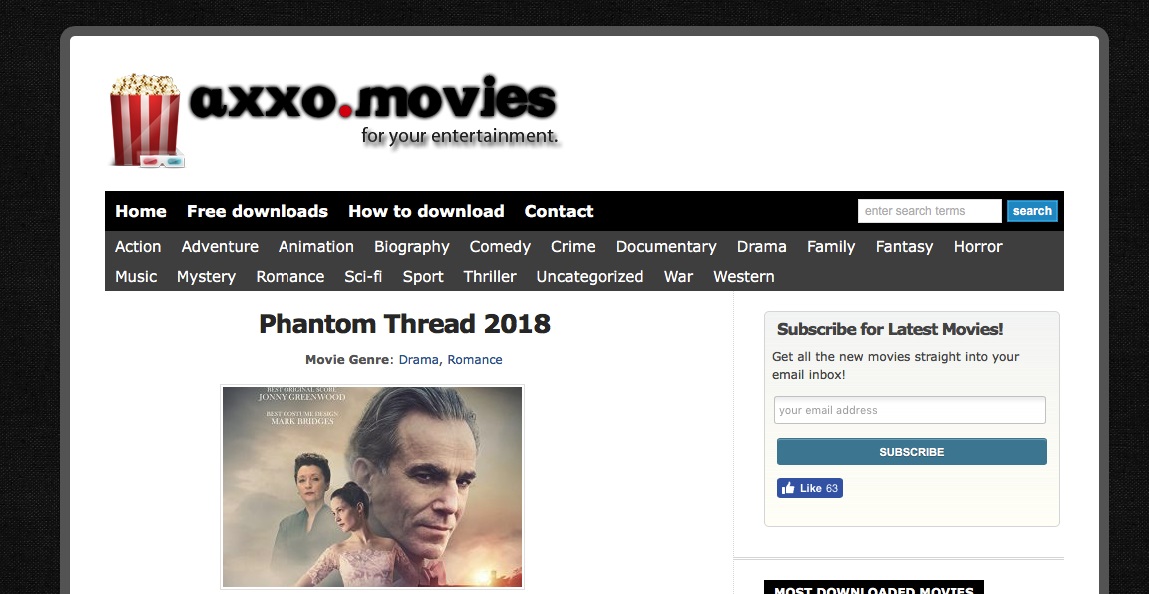The height and width of the screenshot is (594, 1149).
Task: Open the axxo.movies site logo banner
Action: coord(336,120)
